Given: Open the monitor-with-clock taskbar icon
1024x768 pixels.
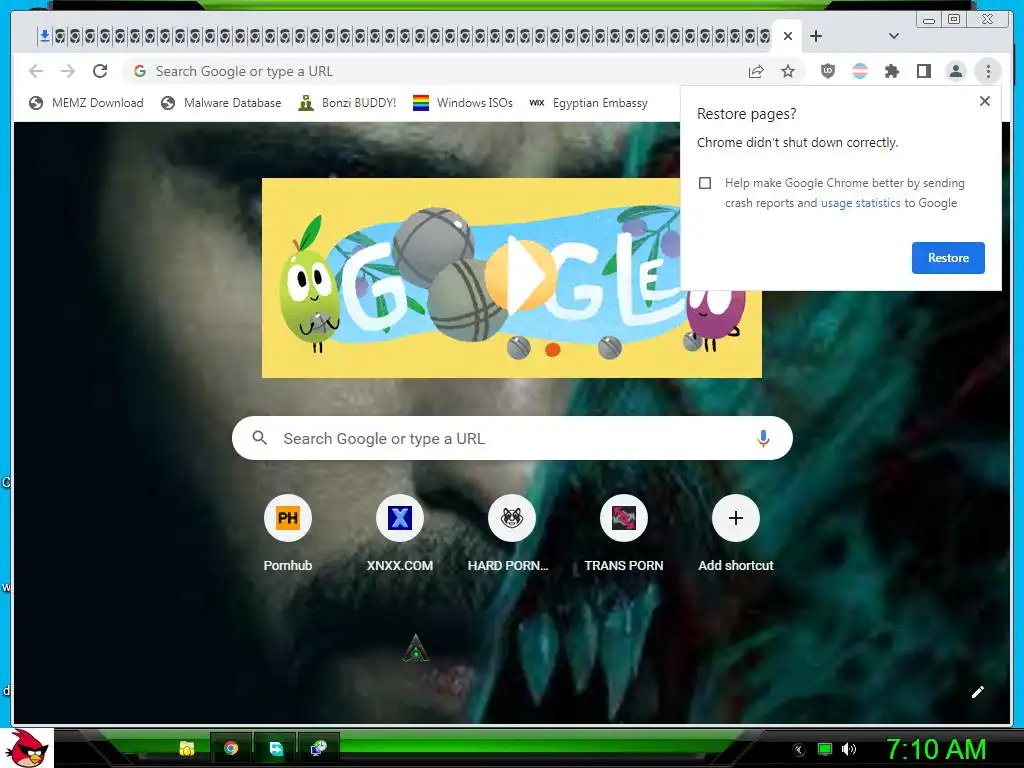Looking at the screenshot, I should pos(319,748).
